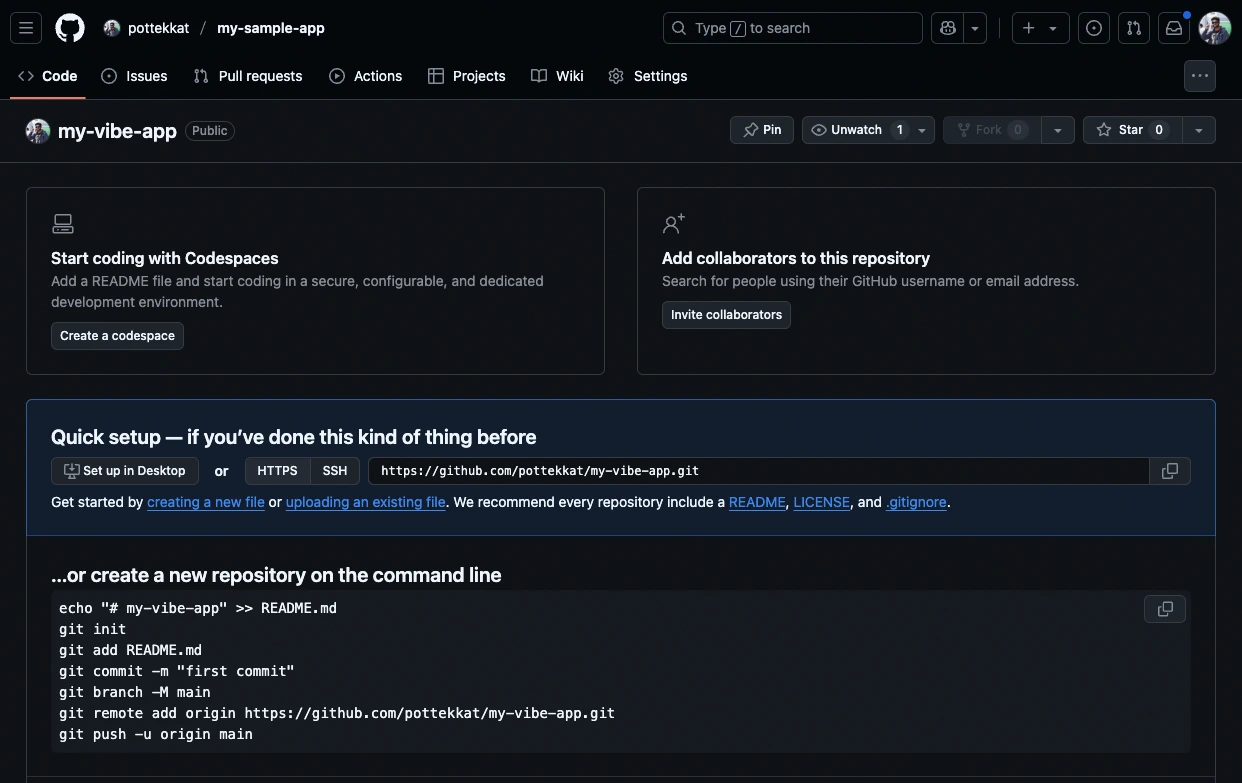
Task: Switch to the Code tab
Action: (48, 76)
